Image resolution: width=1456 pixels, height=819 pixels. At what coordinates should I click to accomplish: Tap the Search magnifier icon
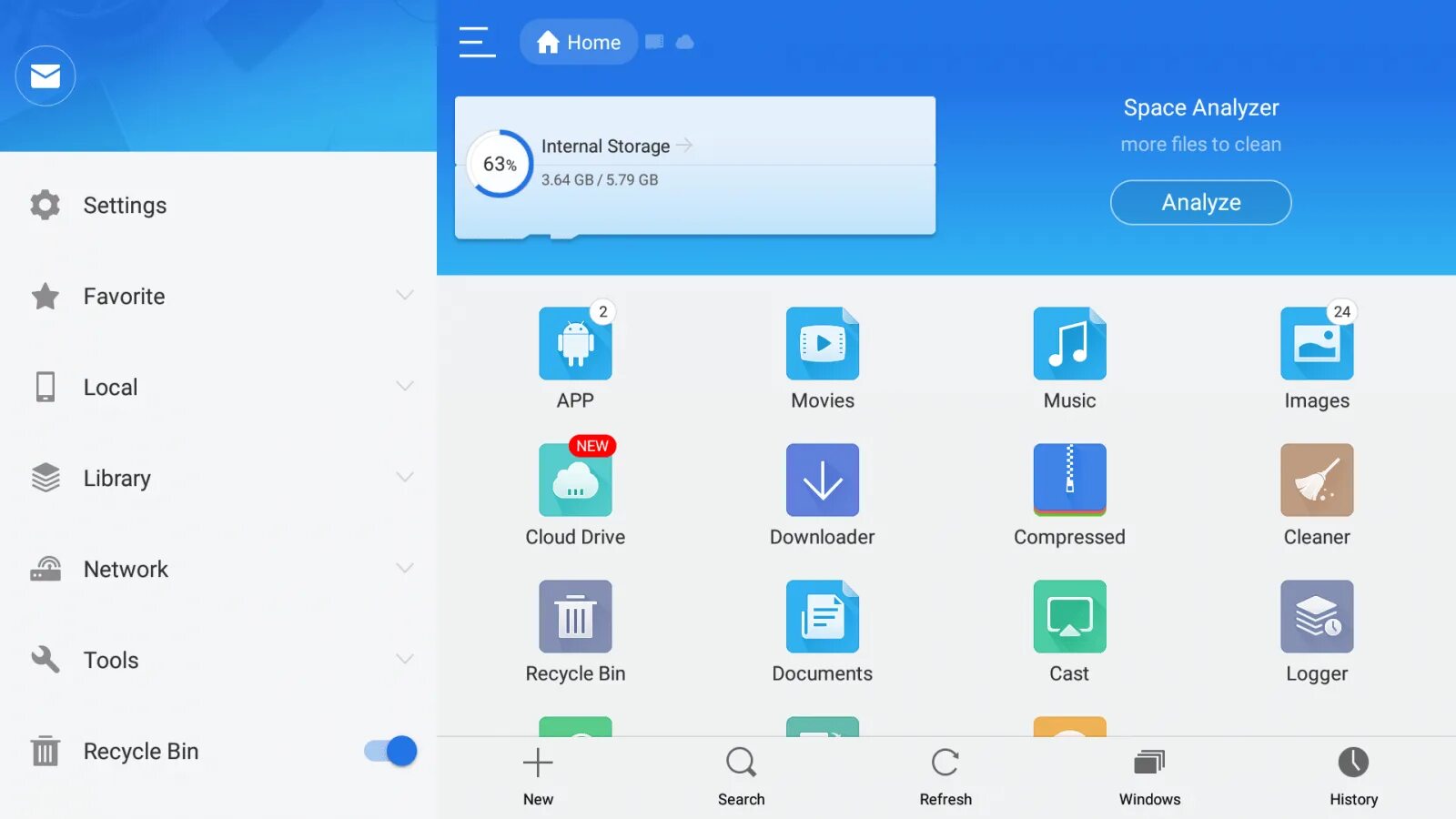pos(742,763)
